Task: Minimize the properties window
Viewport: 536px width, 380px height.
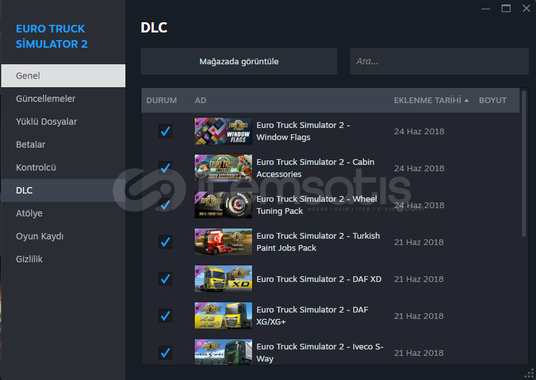Action: 485,9
